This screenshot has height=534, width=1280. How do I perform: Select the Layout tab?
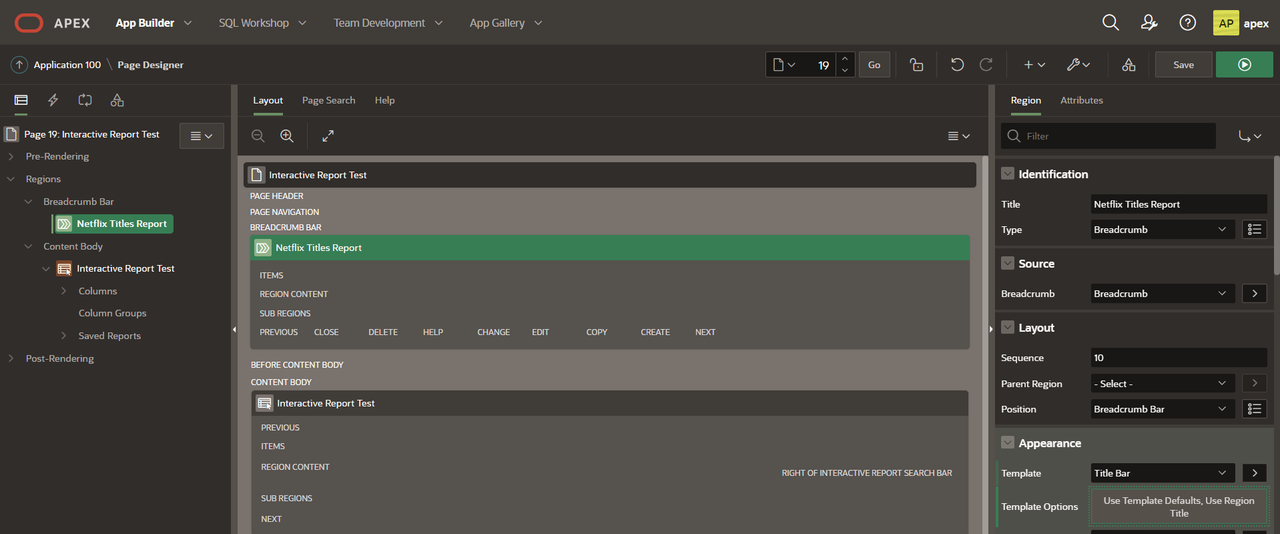coord(268,100)
